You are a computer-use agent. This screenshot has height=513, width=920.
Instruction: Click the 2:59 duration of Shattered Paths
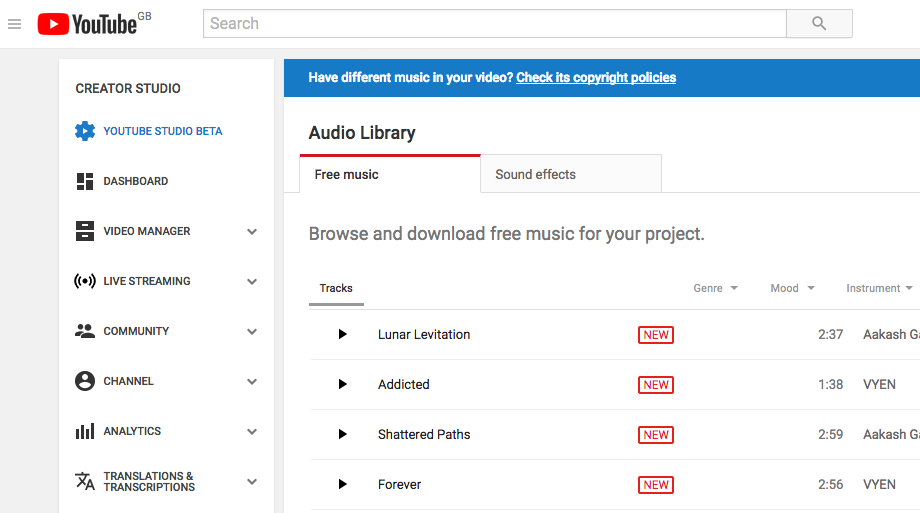830,434
